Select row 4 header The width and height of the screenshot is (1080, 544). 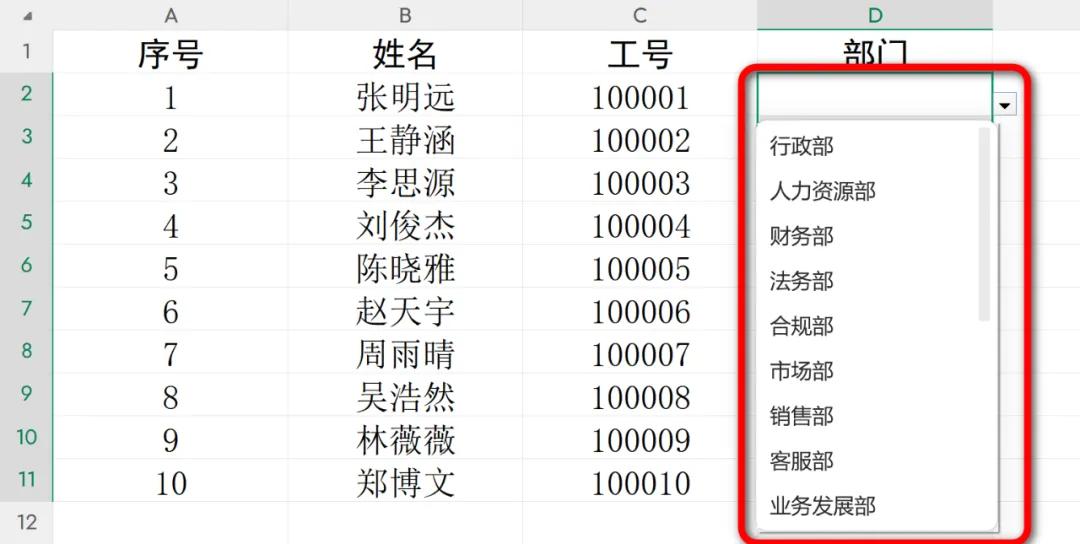26,180
